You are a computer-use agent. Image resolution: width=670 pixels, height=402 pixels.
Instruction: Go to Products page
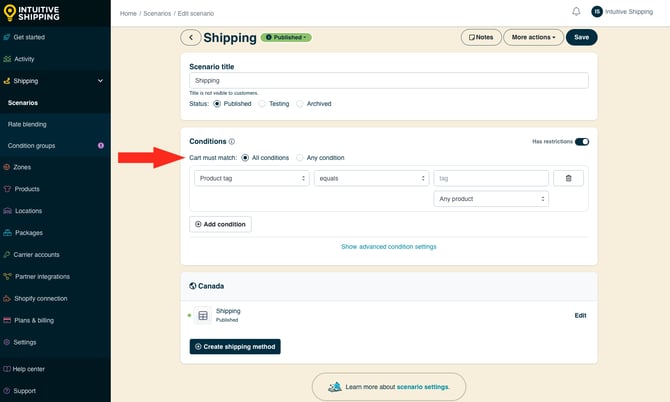pos(27,189)
